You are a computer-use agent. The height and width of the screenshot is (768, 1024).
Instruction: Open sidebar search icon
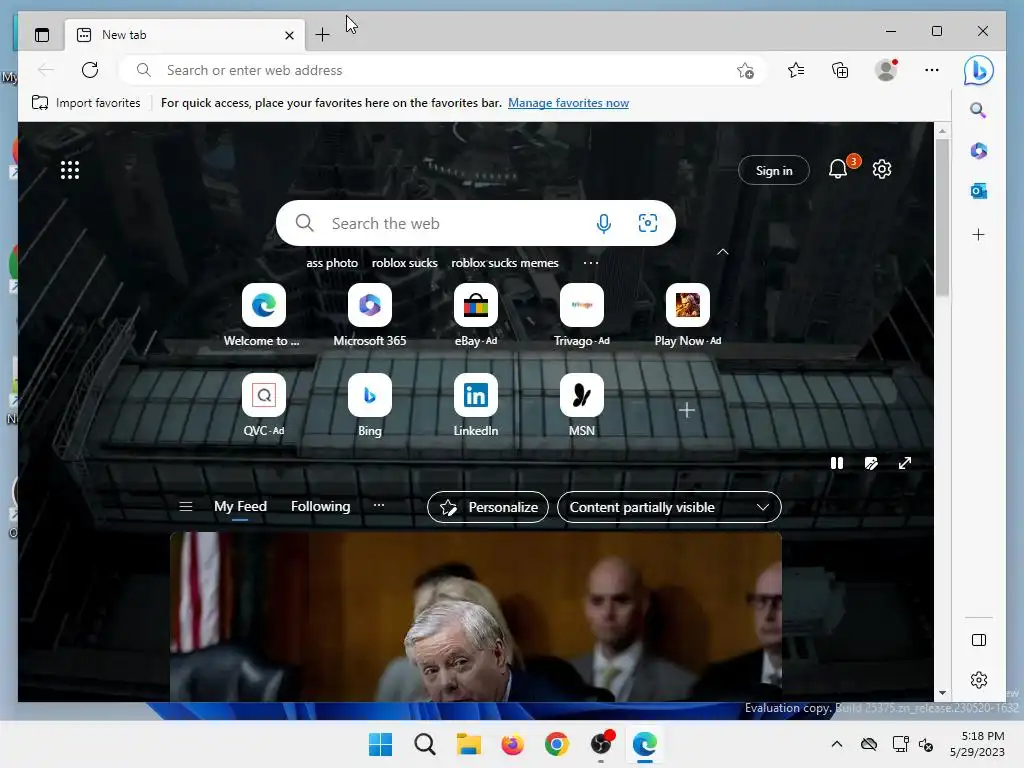click(978, 110)
